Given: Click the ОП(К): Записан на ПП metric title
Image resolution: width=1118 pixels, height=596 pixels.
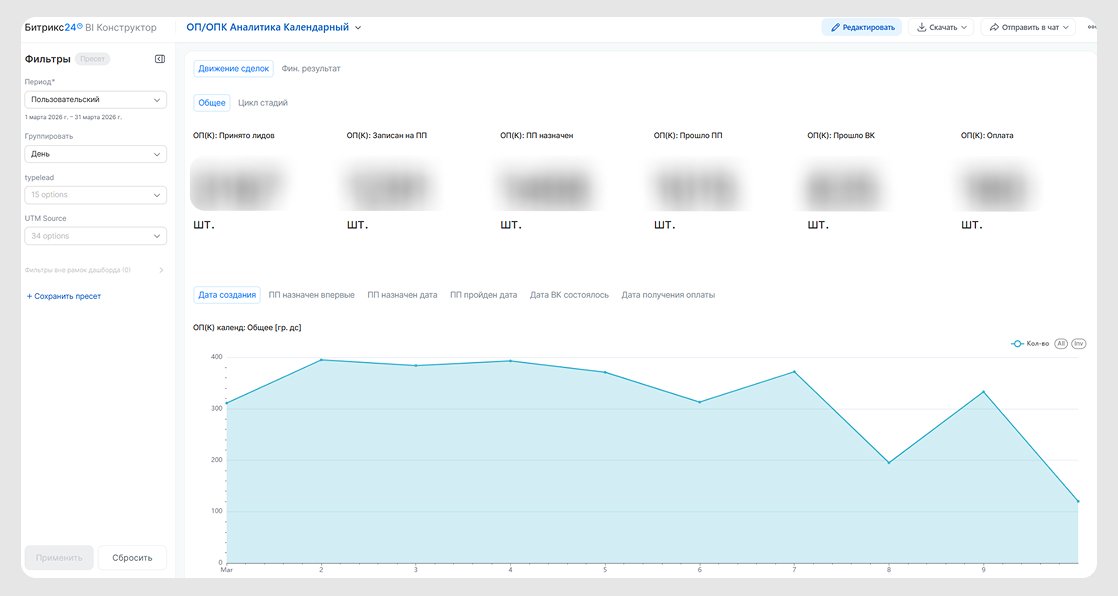Looking at the screenshot, I should tap(386, 135).
